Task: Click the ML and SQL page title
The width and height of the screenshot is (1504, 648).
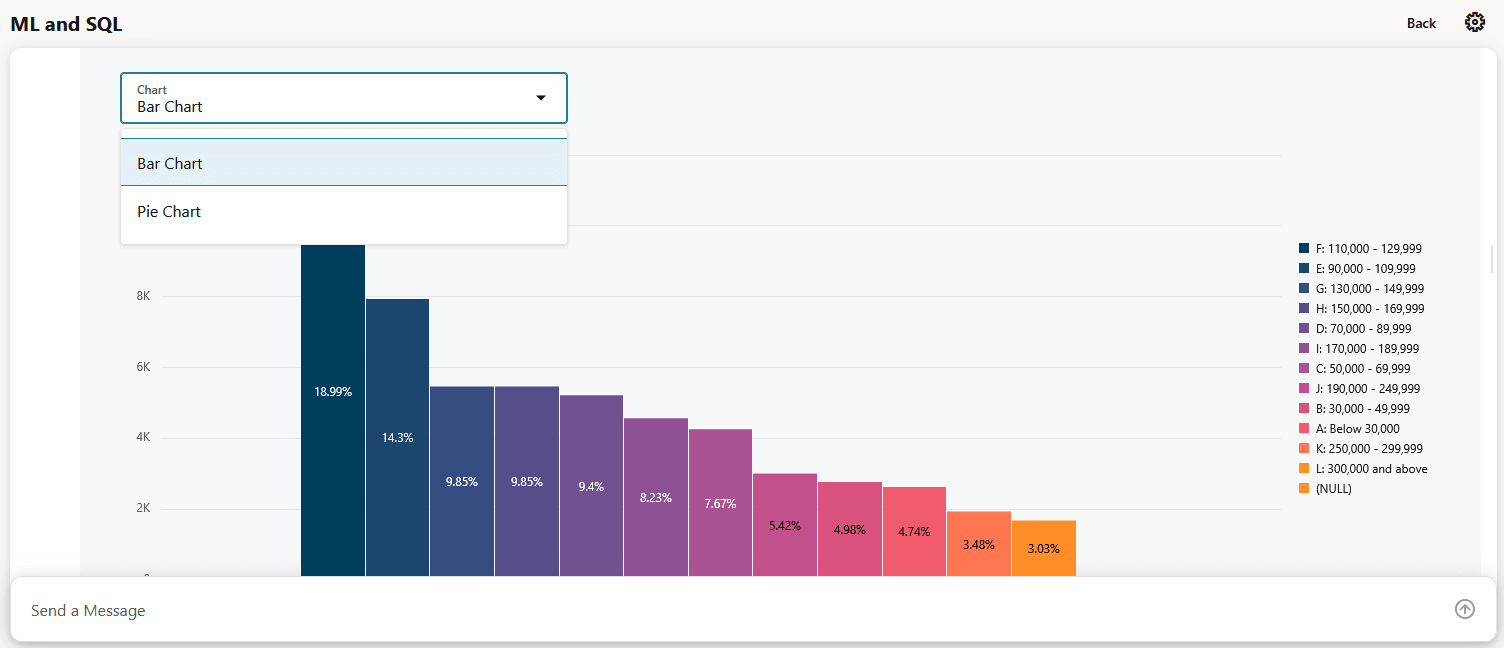Action: click(x=67, y=24)
